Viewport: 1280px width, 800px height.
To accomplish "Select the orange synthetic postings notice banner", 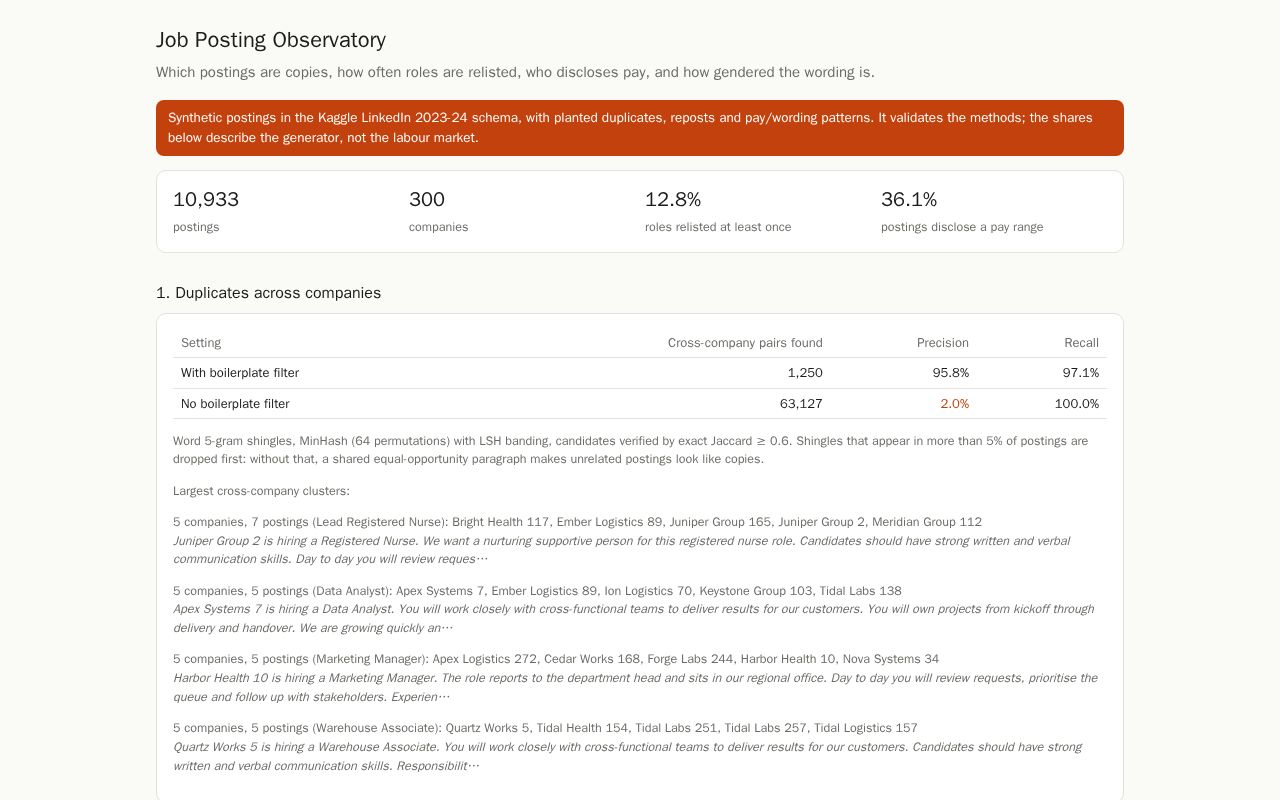I will tap(640, 128).
